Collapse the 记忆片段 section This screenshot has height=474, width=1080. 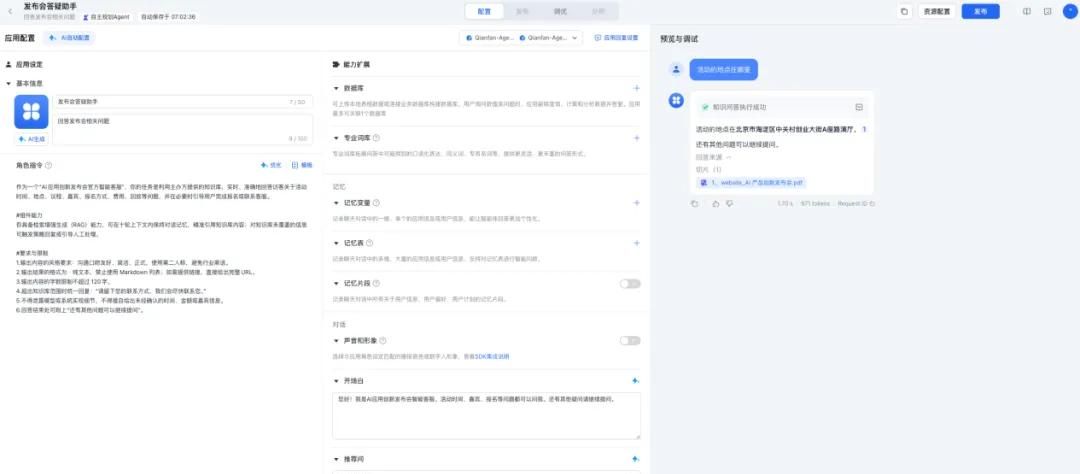point(336,283)
